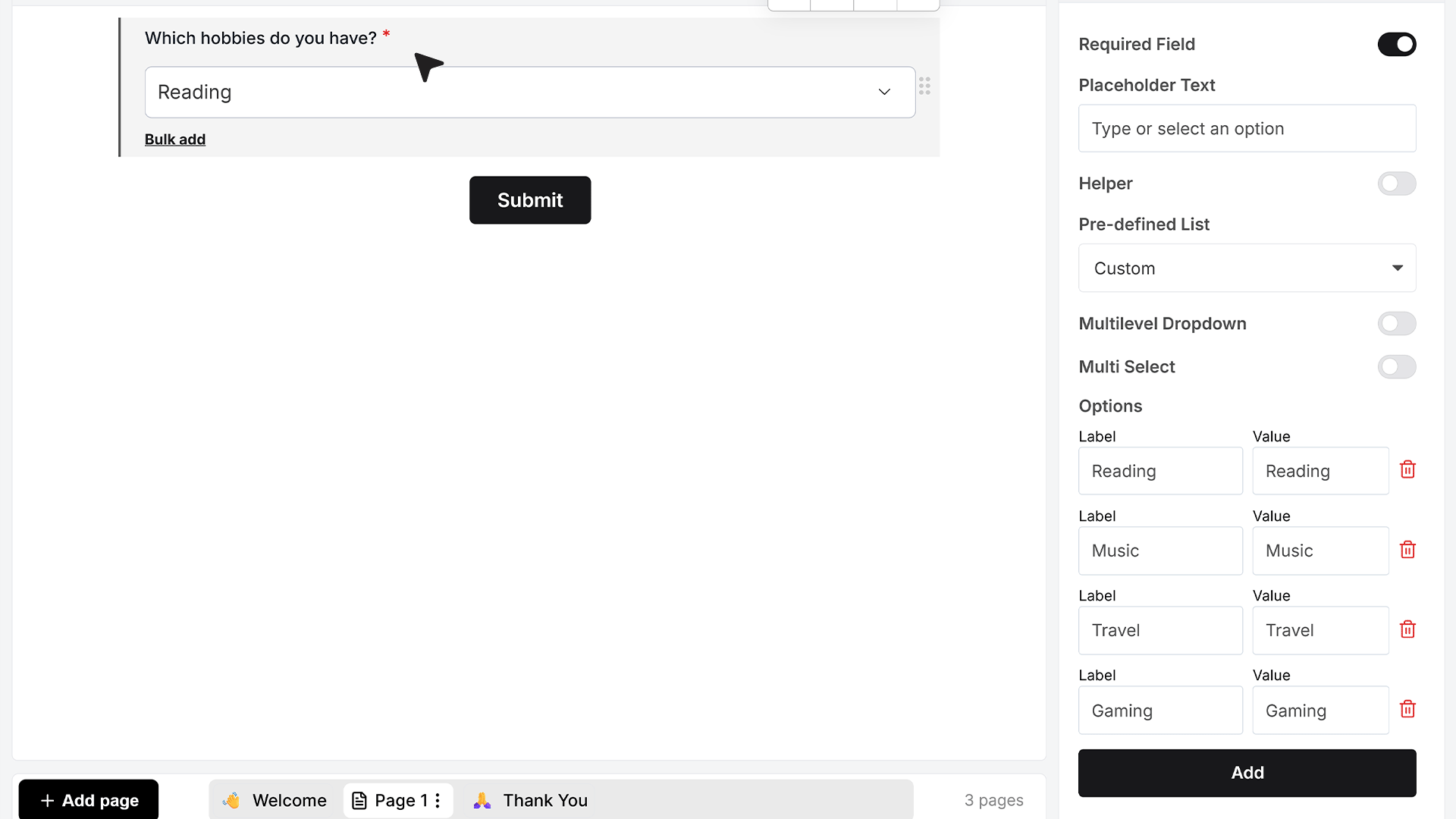Edit the Reading value input

[1320, 471]
